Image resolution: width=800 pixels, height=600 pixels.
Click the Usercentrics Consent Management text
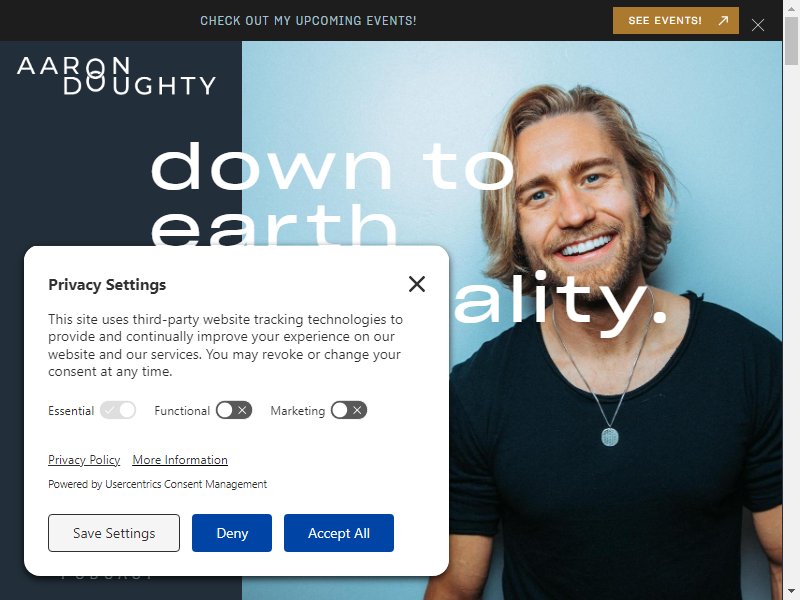(x=186, y=484)
